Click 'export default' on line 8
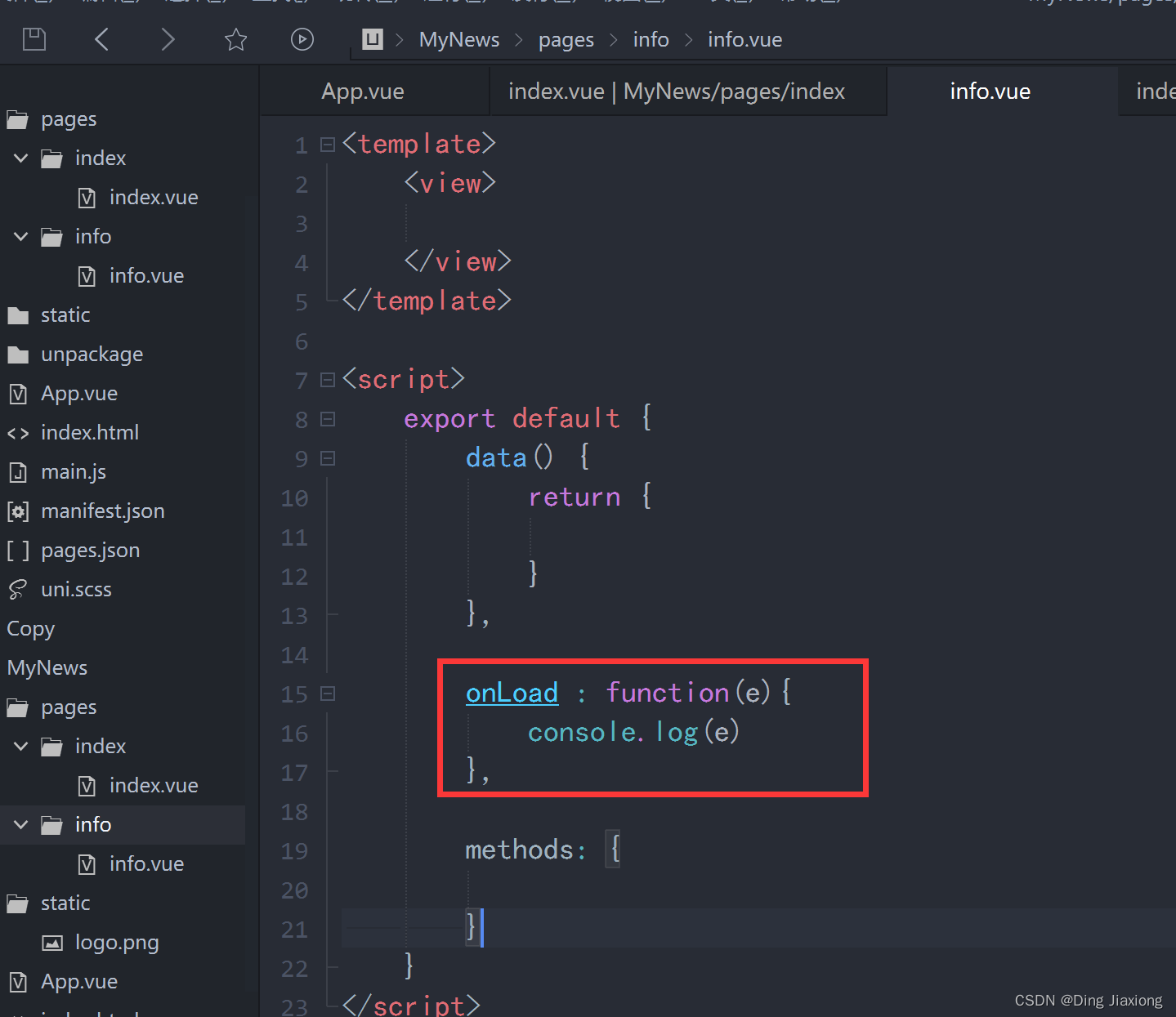This screenshot has height=1017, width=1176. [x=512, y=418]
